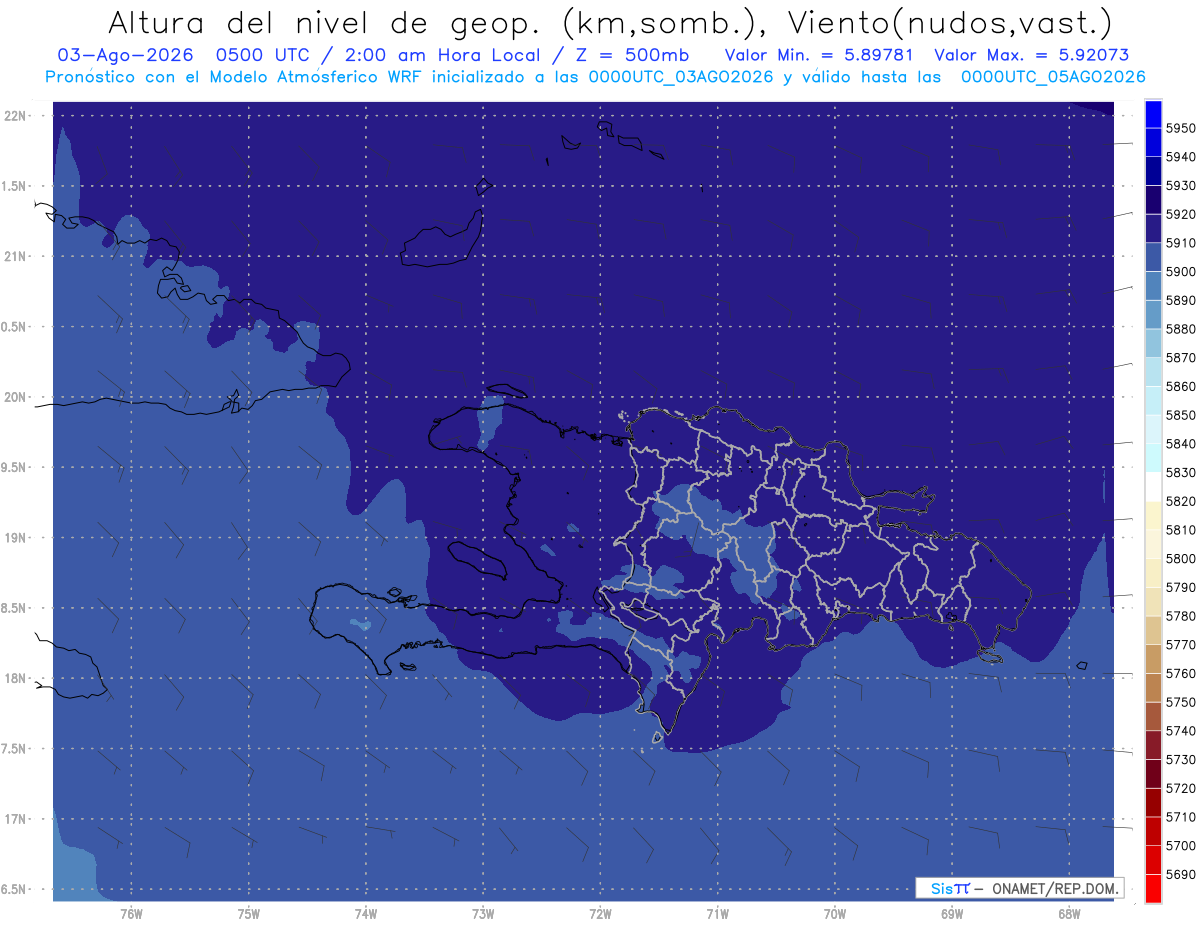Click the 5930 color scale label
1200x927 pixels.
pos(1180,186)
